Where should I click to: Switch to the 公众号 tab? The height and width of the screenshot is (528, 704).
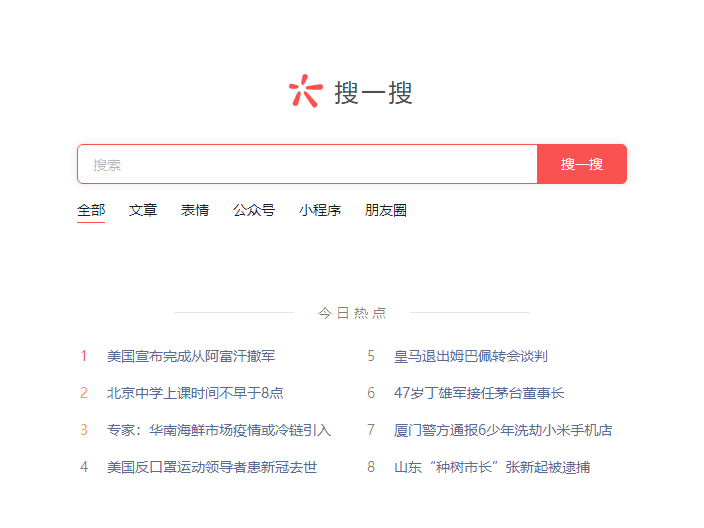coord(254,210)
